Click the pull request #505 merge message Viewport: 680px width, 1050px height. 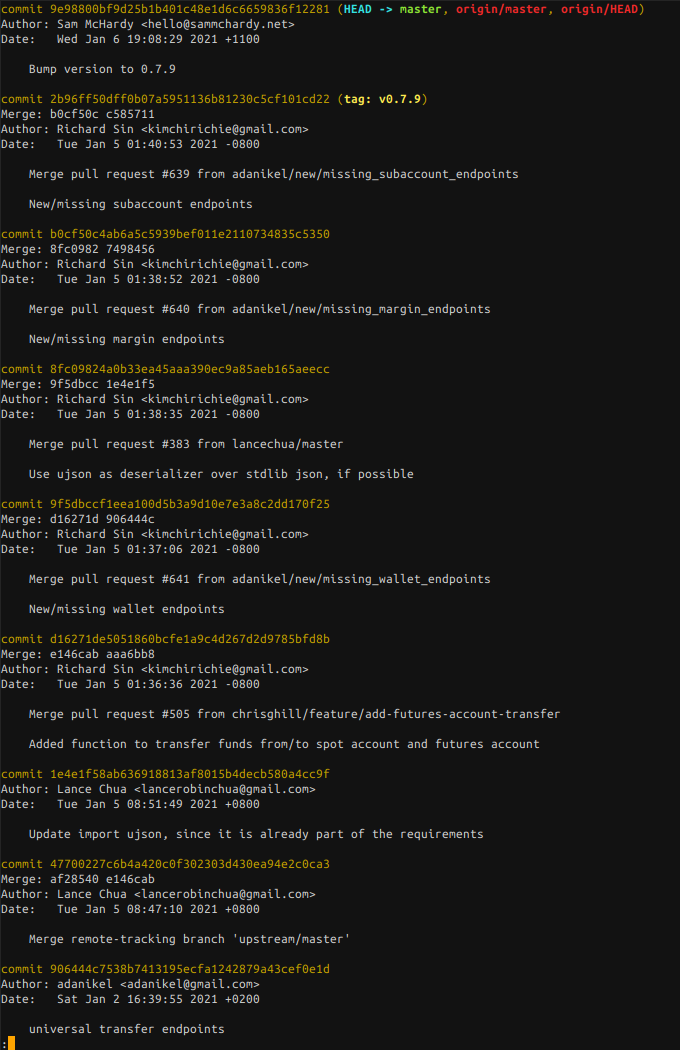294,714
